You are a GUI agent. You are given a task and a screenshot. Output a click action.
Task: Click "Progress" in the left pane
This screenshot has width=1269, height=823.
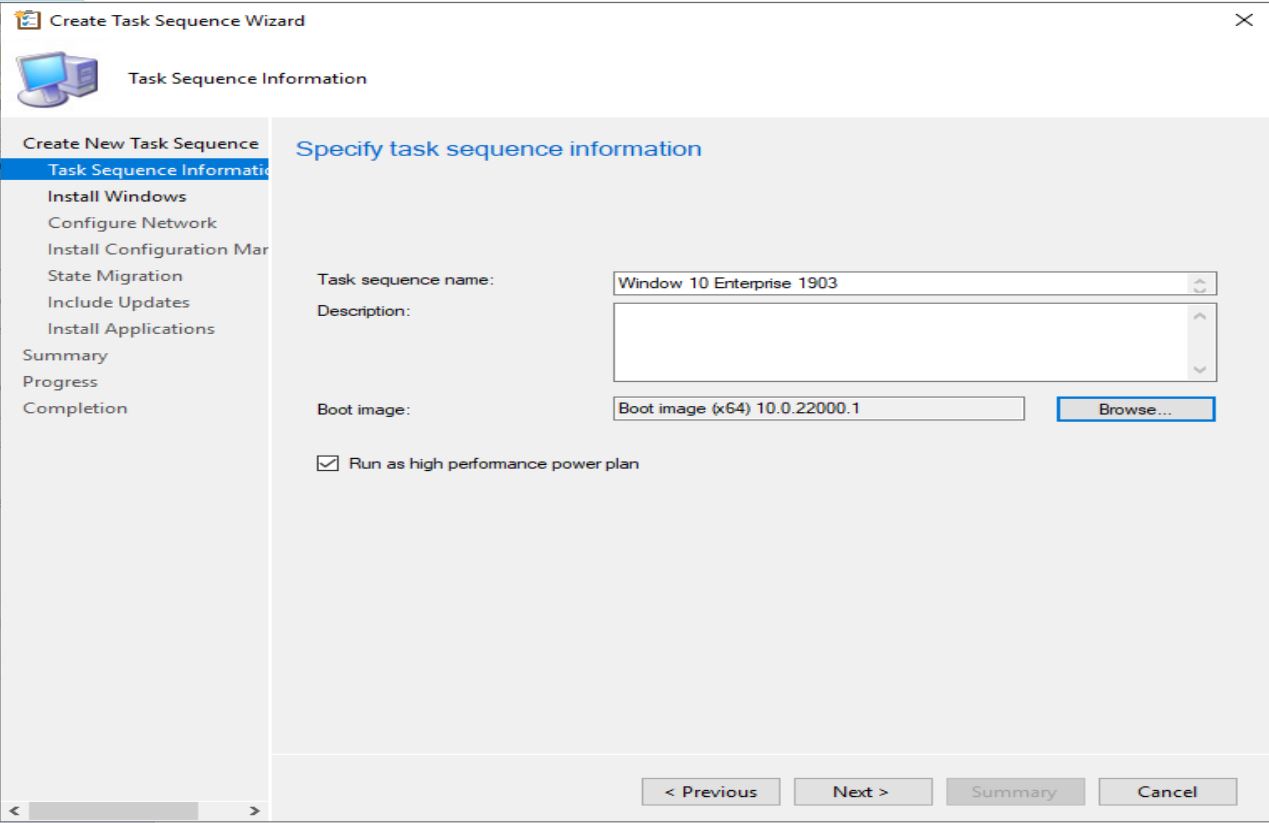[x=62, y=381]
